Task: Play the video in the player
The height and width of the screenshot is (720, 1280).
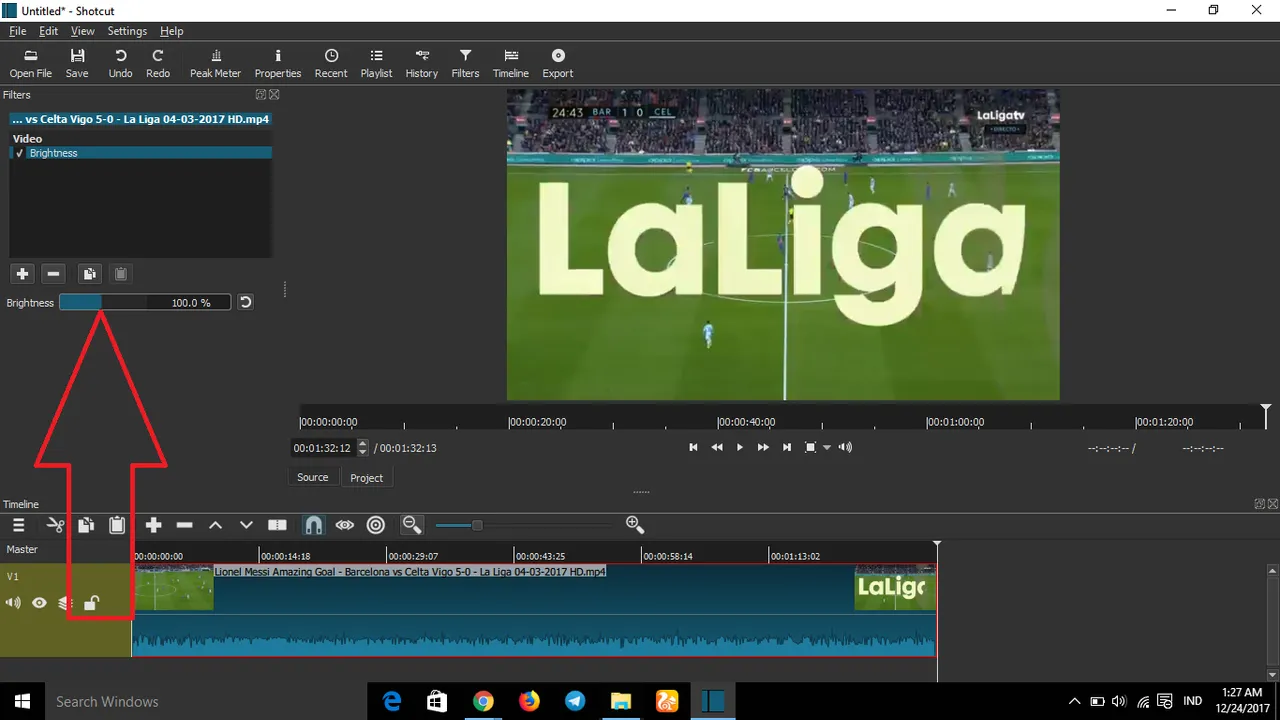Action: pos(740,447)
